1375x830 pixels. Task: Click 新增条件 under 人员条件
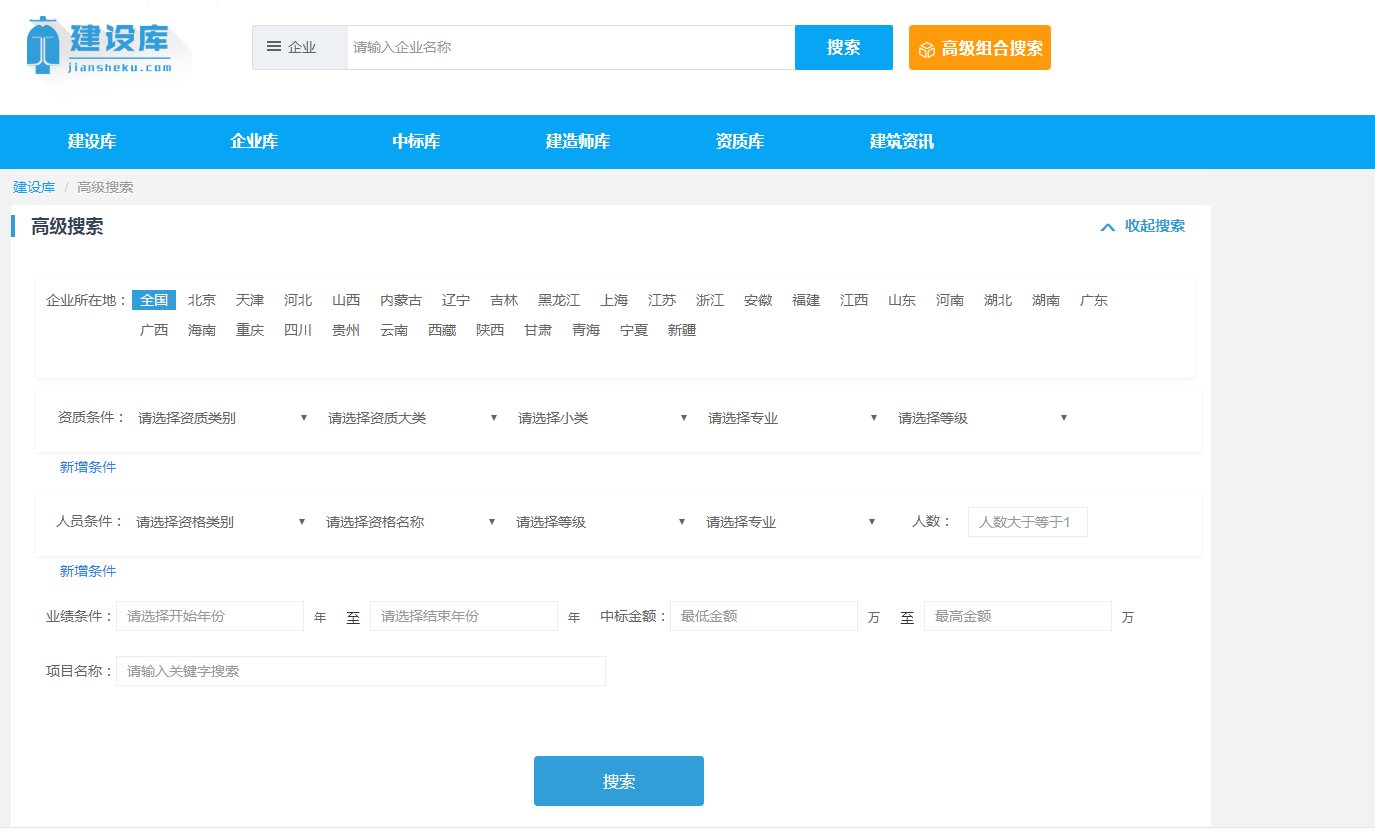(x=88, y=571)
